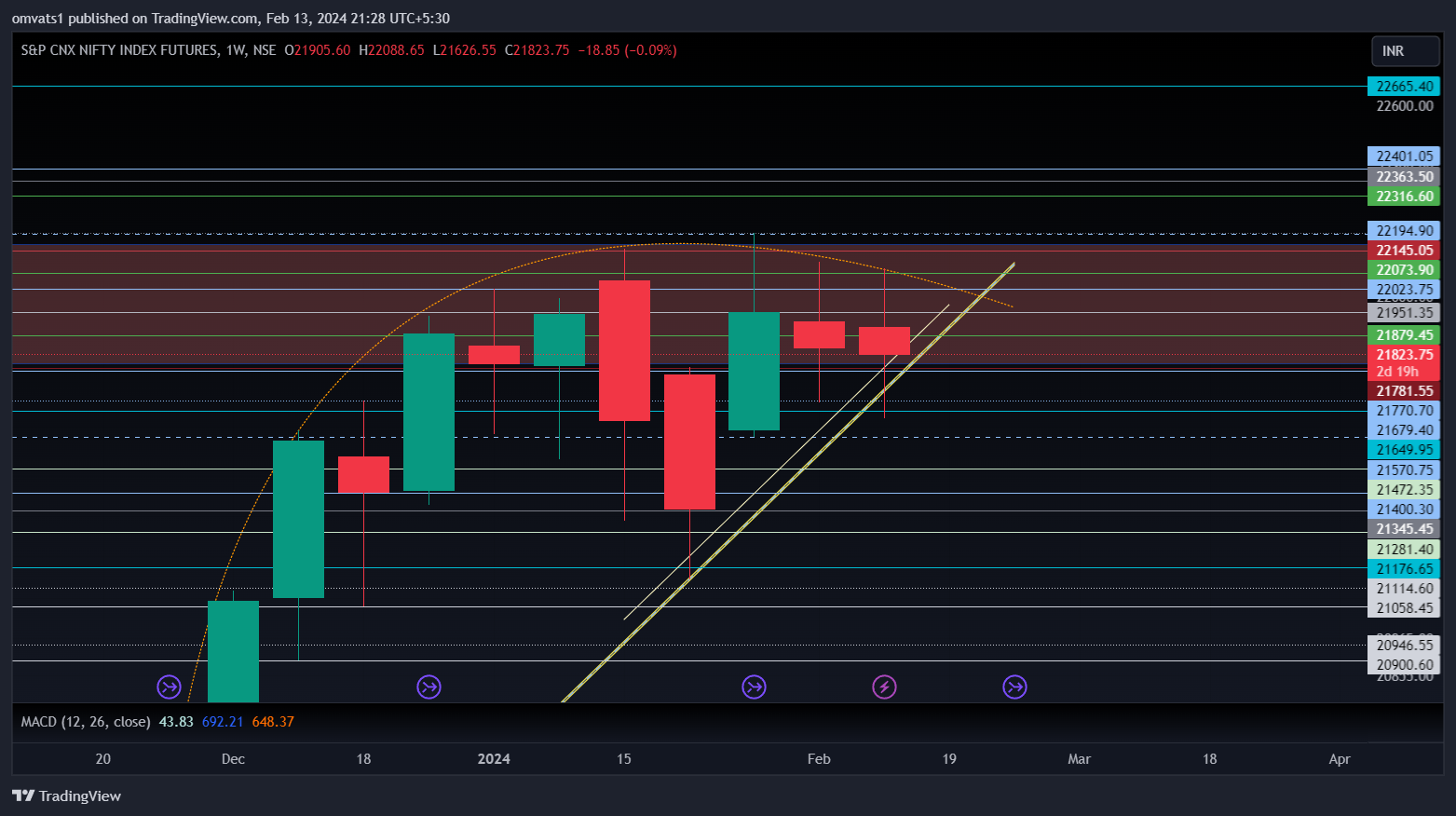Click the 15 date label on the time axis
The height and width of the screenshot is (816, 1456).
point(624,759)
